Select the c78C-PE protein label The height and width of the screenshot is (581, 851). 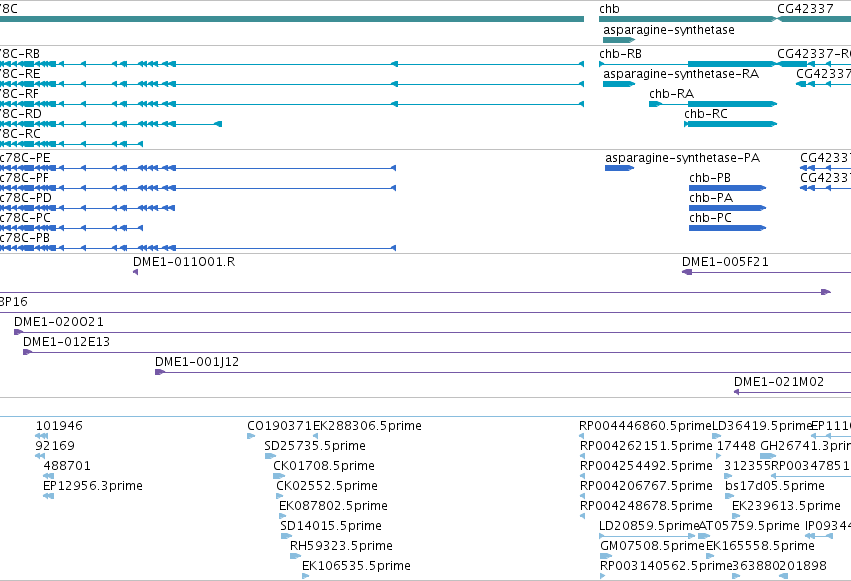coord(25,158)
